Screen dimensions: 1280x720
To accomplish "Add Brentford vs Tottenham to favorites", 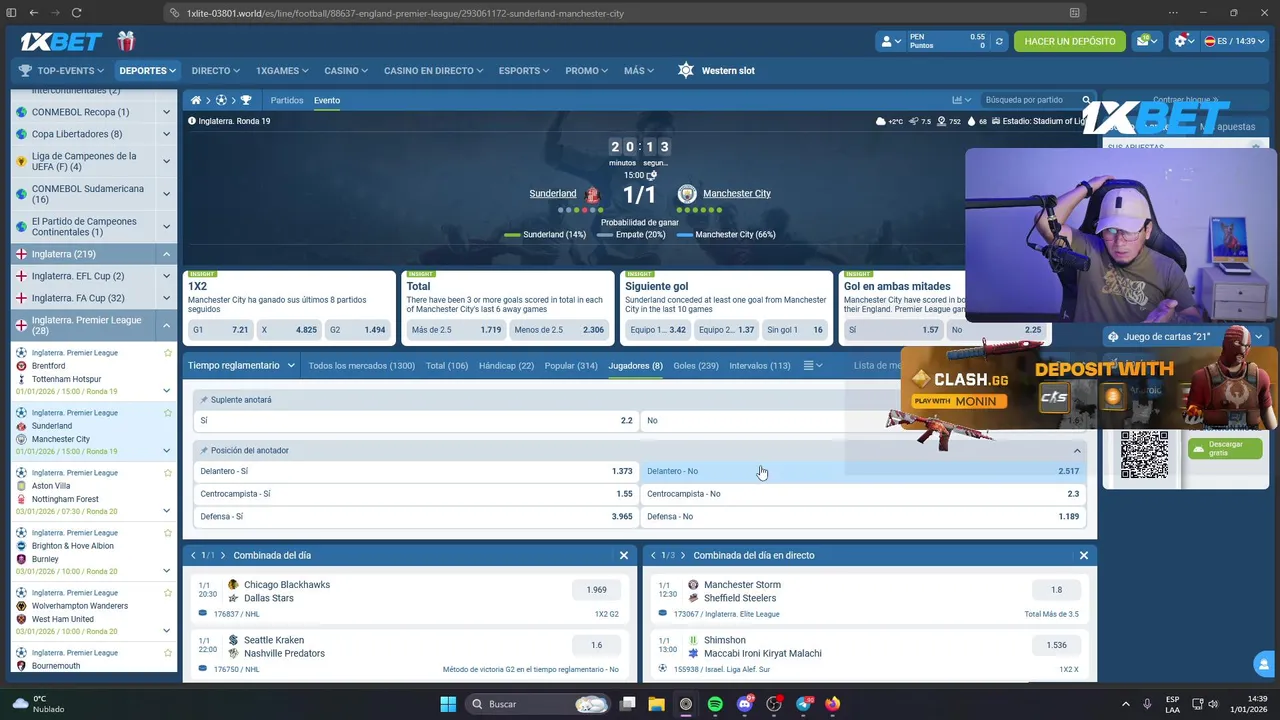I will pyautogui.click(x=168, y=353).
